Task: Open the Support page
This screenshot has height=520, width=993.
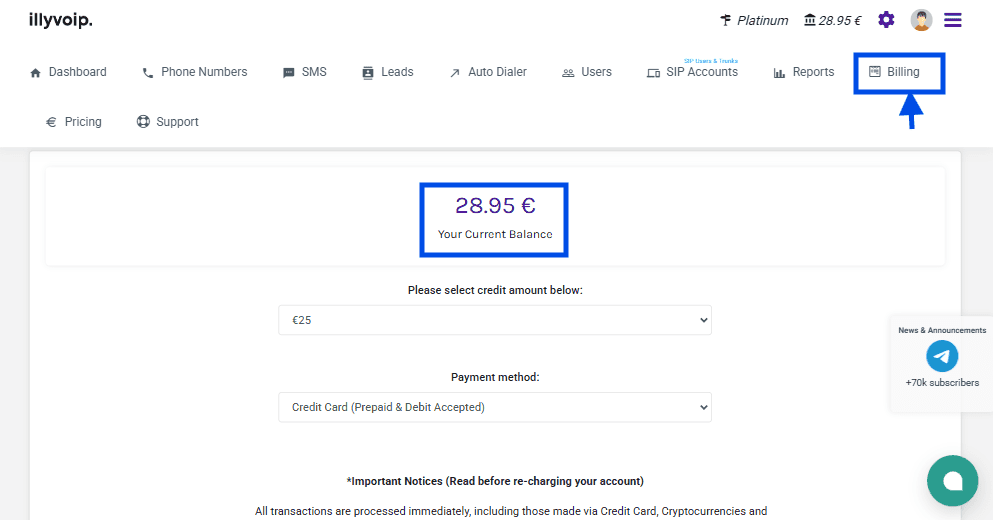Action: pos(168,122)
